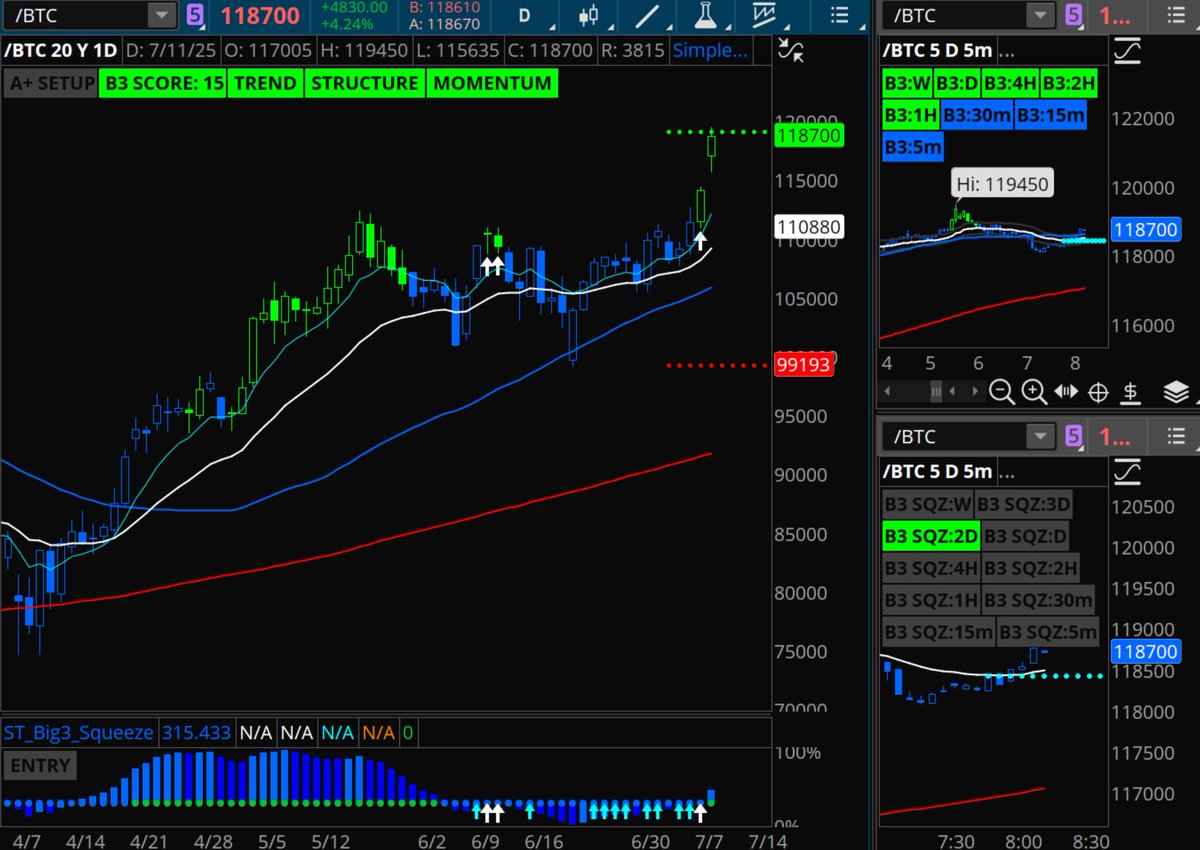Screen dimensions: 1200x850
Task: Click the stacked layers icon
Action: tap(1176, 391)
